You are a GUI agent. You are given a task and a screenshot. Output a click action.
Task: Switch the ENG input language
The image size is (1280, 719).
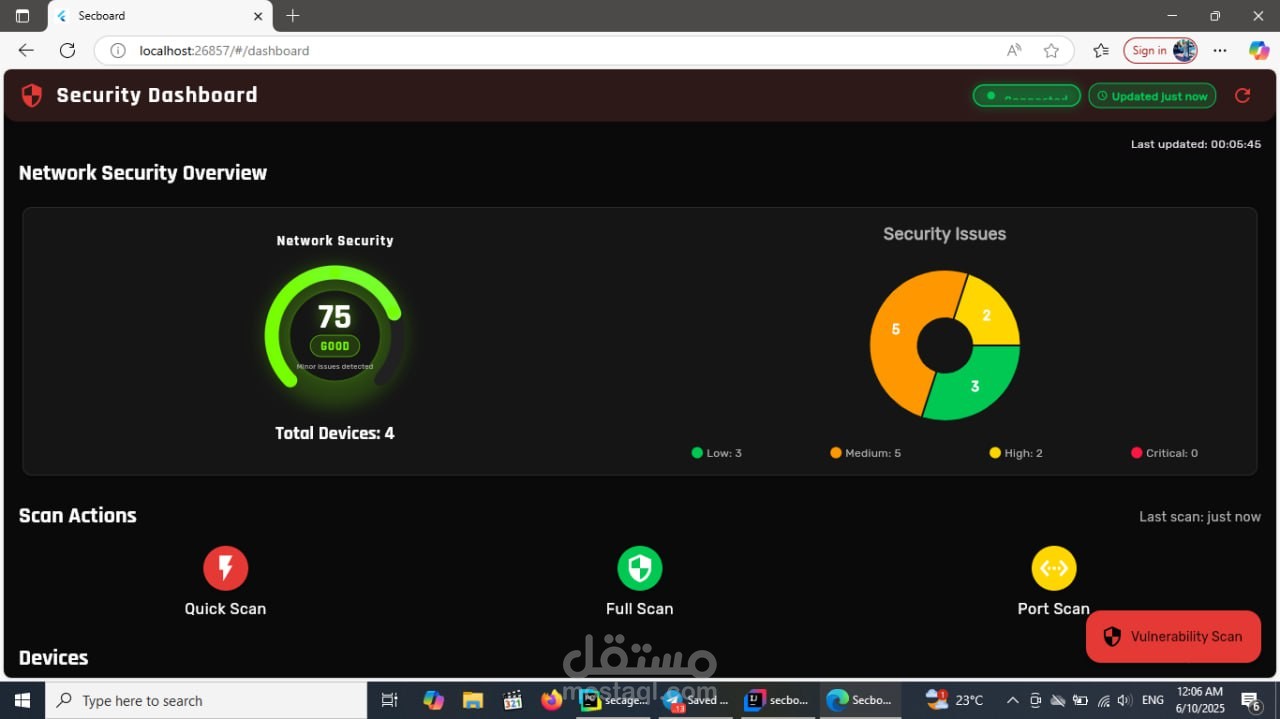1152,700
